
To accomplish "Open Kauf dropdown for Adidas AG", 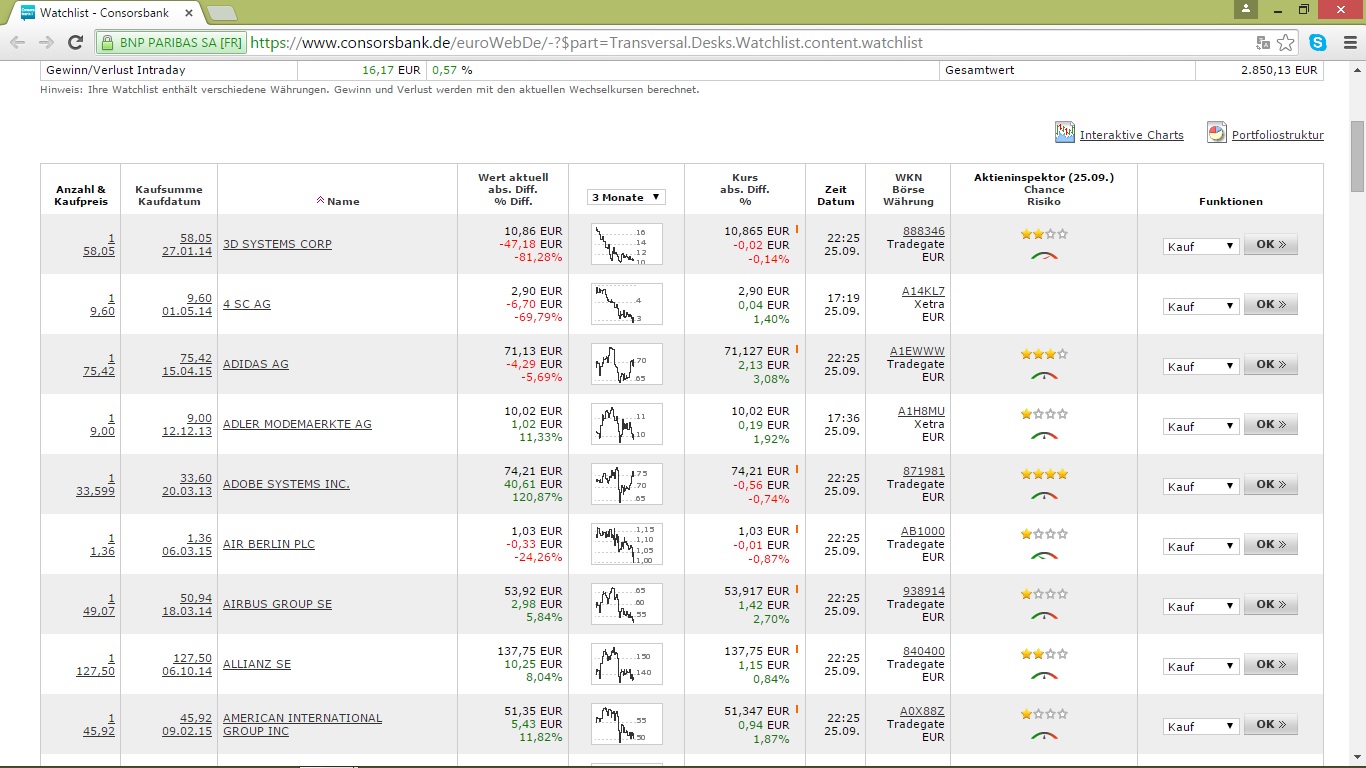I will pyautogui.click(x=1201, y=366).
